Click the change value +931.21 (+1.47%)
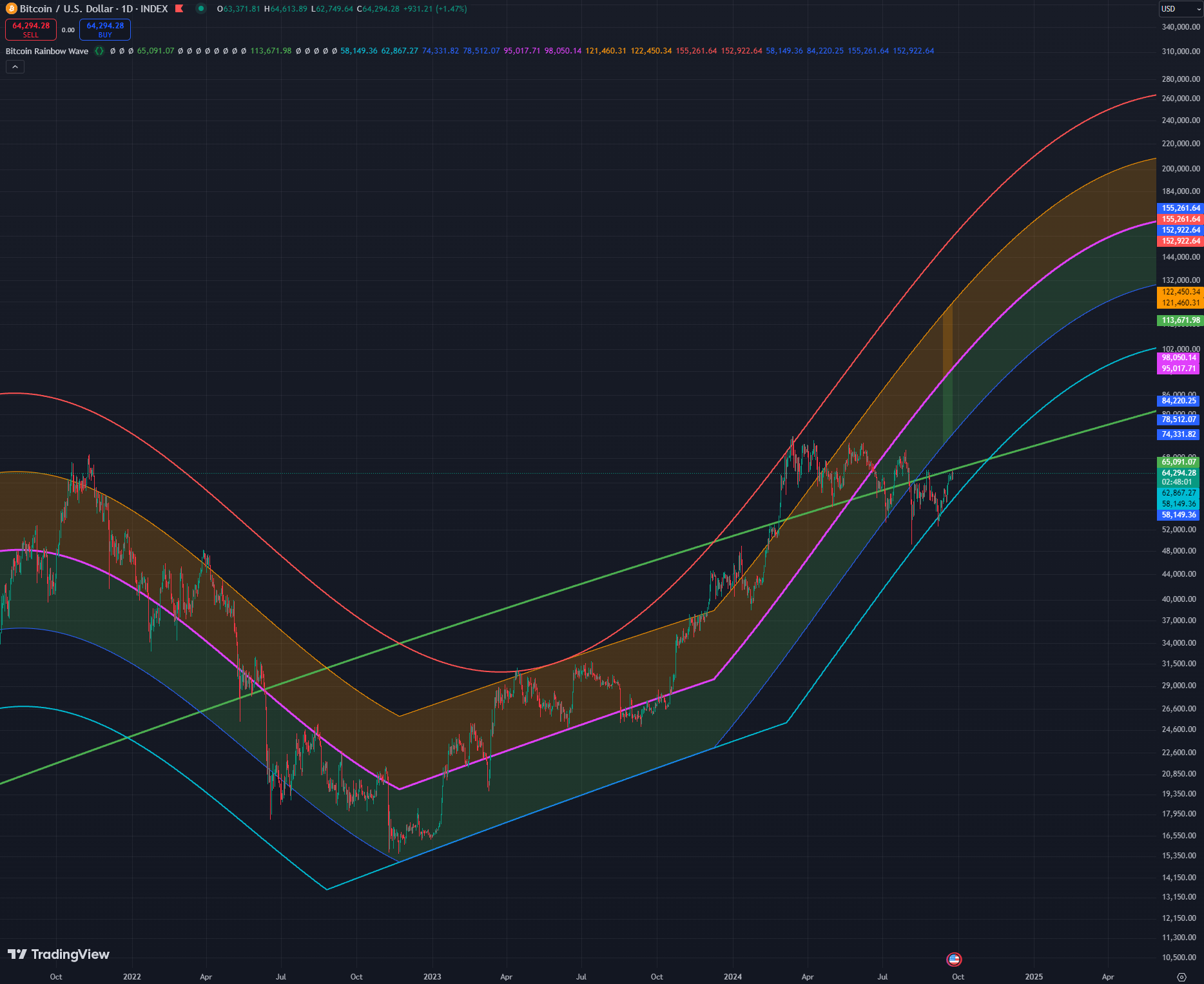 coord(435,9)
